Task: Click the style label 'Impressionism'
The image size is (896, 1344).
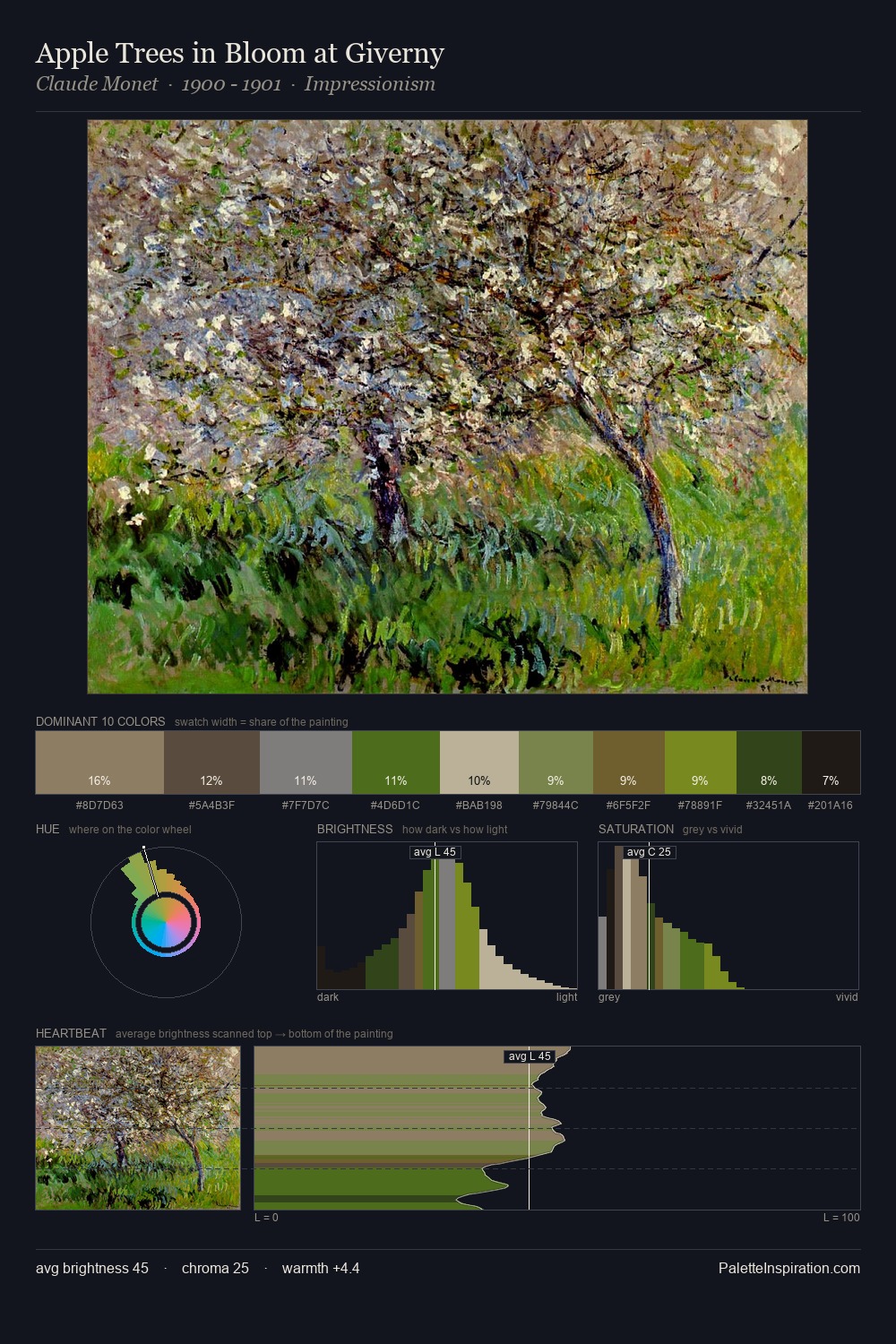Action: [x=370, y=84]
